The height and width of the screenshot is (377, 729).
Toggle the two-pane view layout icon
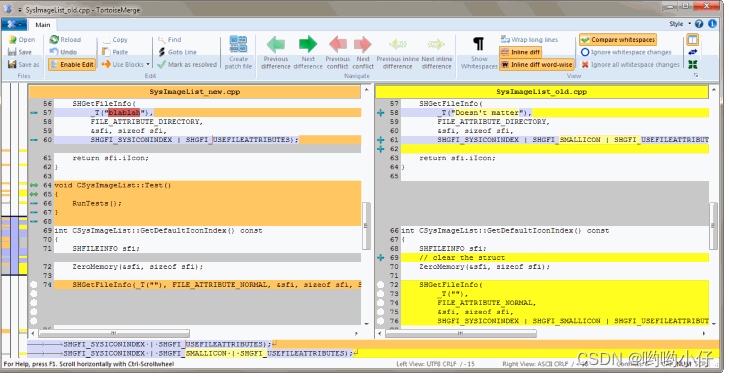[x=693, y=40]
